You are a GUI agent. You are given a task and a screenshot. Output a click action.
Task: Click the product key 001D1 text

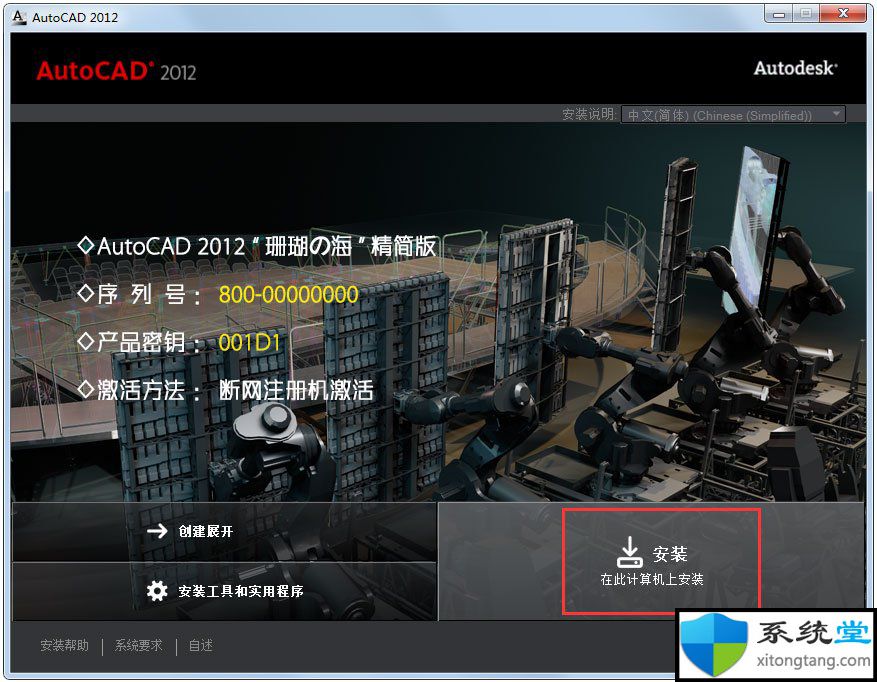pos(249,343)
